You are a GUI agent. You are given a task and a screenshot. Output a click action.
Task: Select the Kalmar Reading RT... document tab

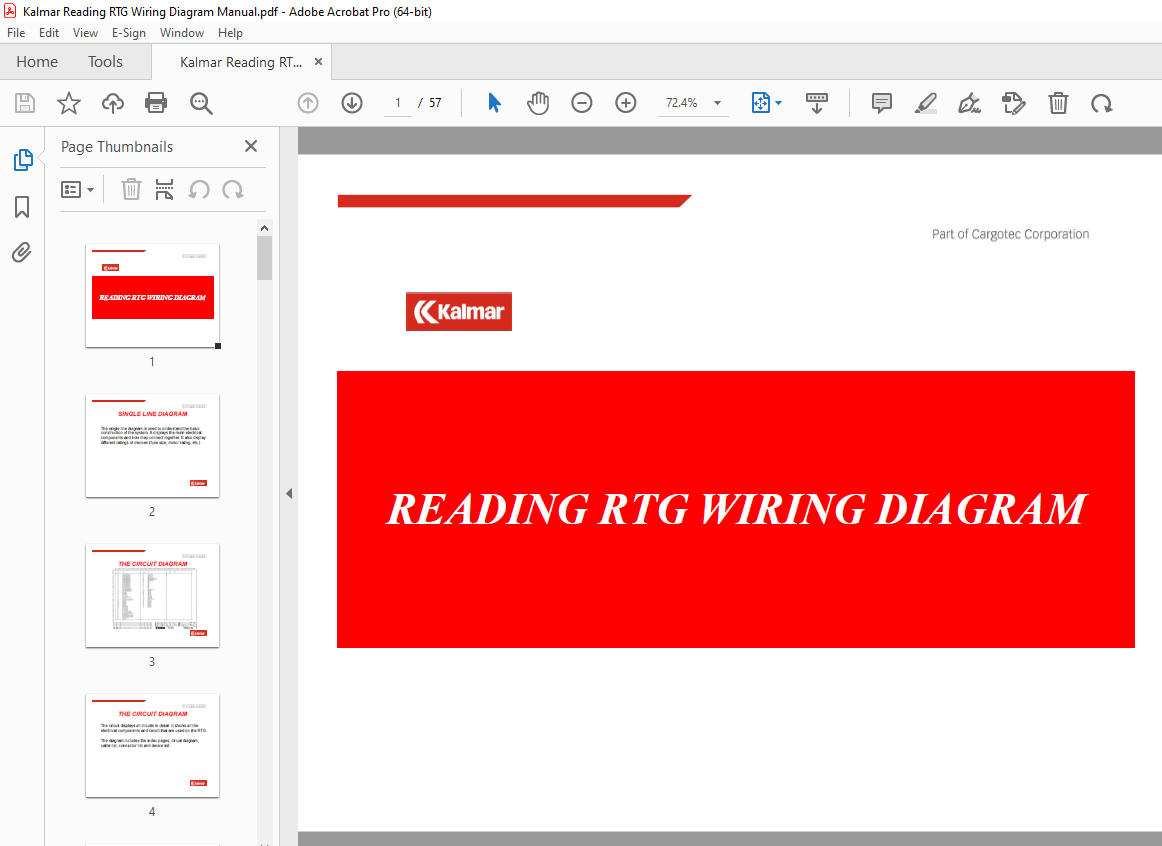(241, 62)
